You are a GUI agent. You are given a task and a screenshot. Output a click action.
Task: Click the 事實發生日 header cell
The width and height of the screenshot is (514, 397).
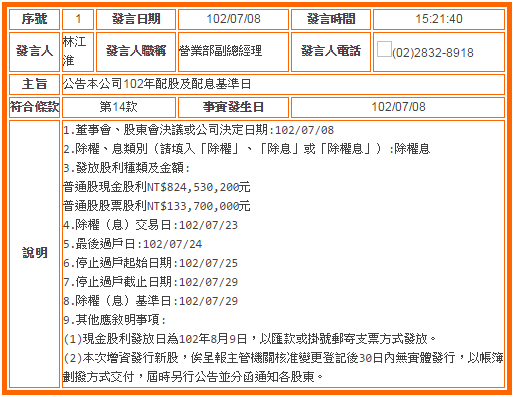pyautogui.click(x=233, y=107)
